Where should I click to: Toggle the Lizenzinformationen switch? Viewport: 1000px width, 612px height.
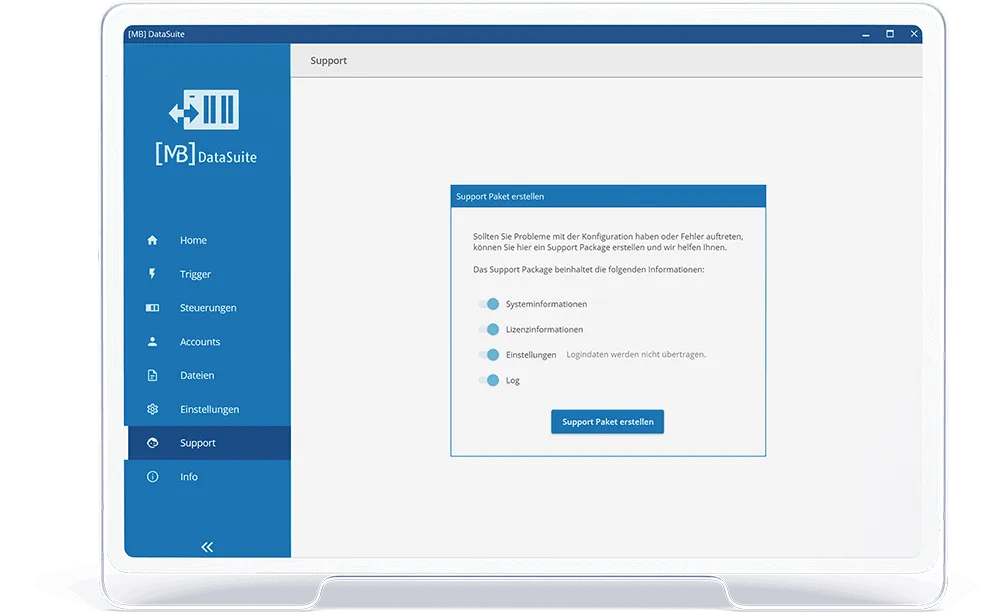tap(489, 330)
